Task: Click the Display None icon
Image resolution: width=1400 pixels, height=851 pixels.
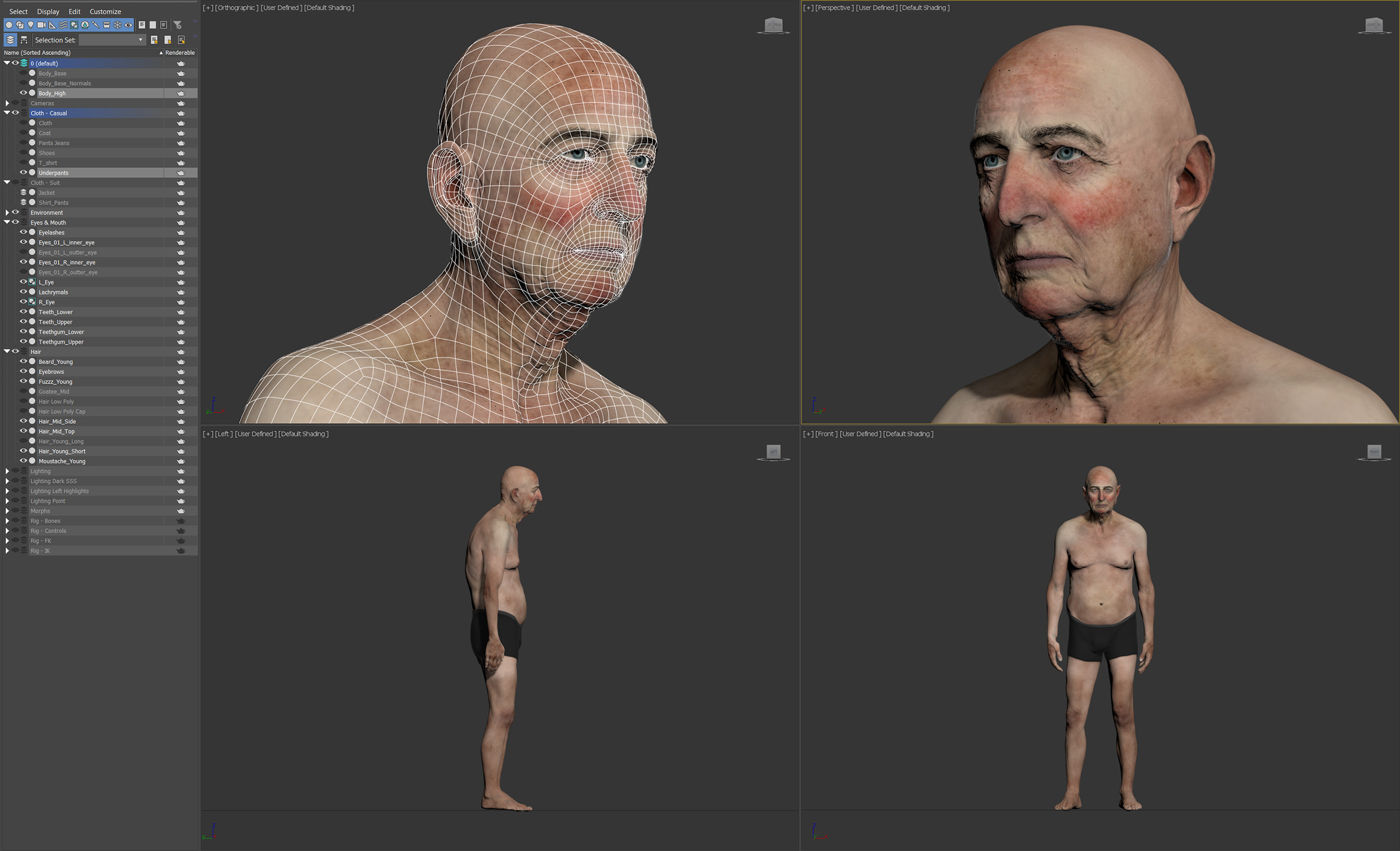Action: click(153, 25)
